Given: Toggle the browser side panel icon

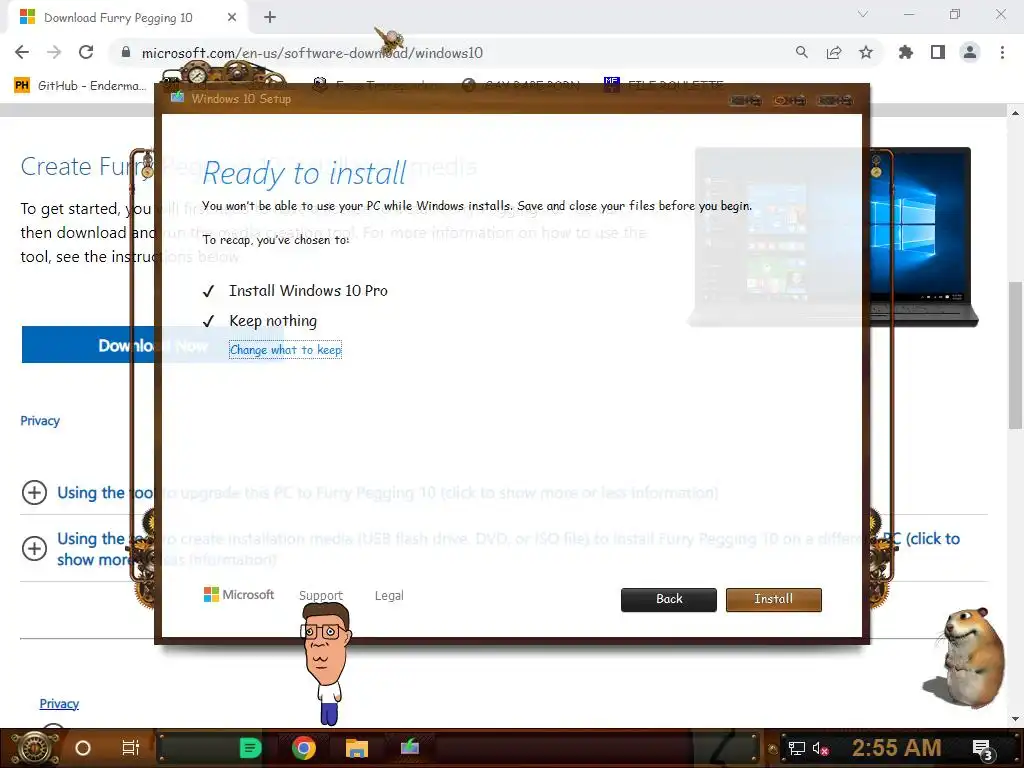Looking at the screenshot, I should (x=938, y=52).
